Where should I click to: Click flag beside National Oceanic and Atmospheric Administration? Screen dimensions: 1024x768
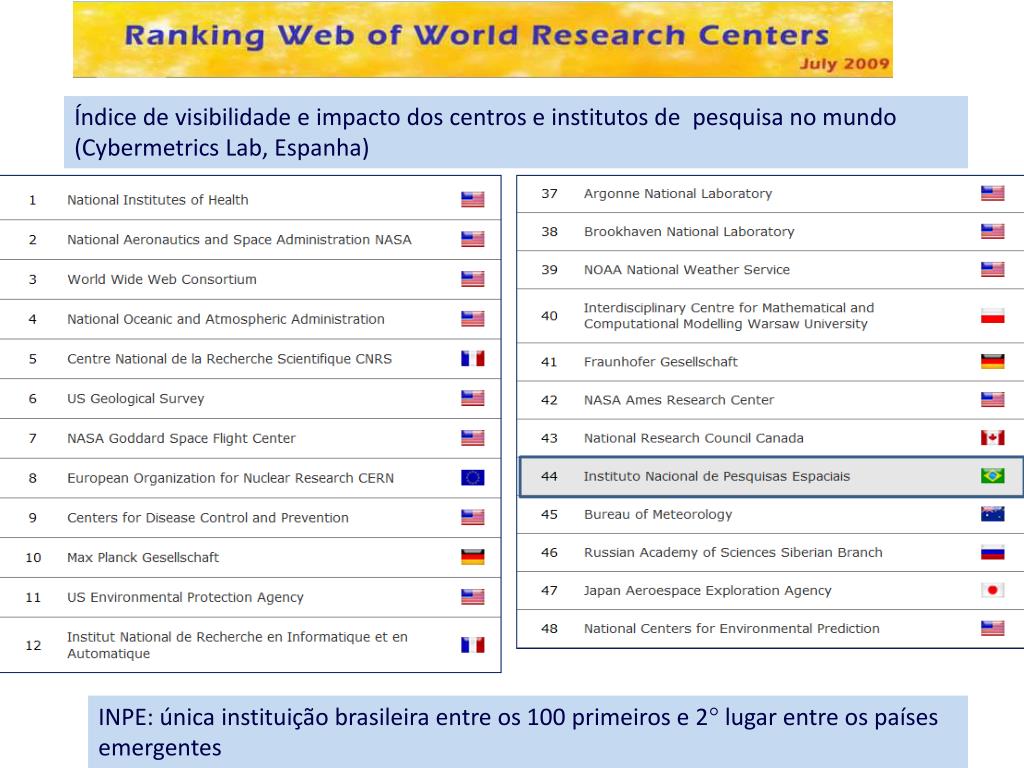click(x=472, y=319)
